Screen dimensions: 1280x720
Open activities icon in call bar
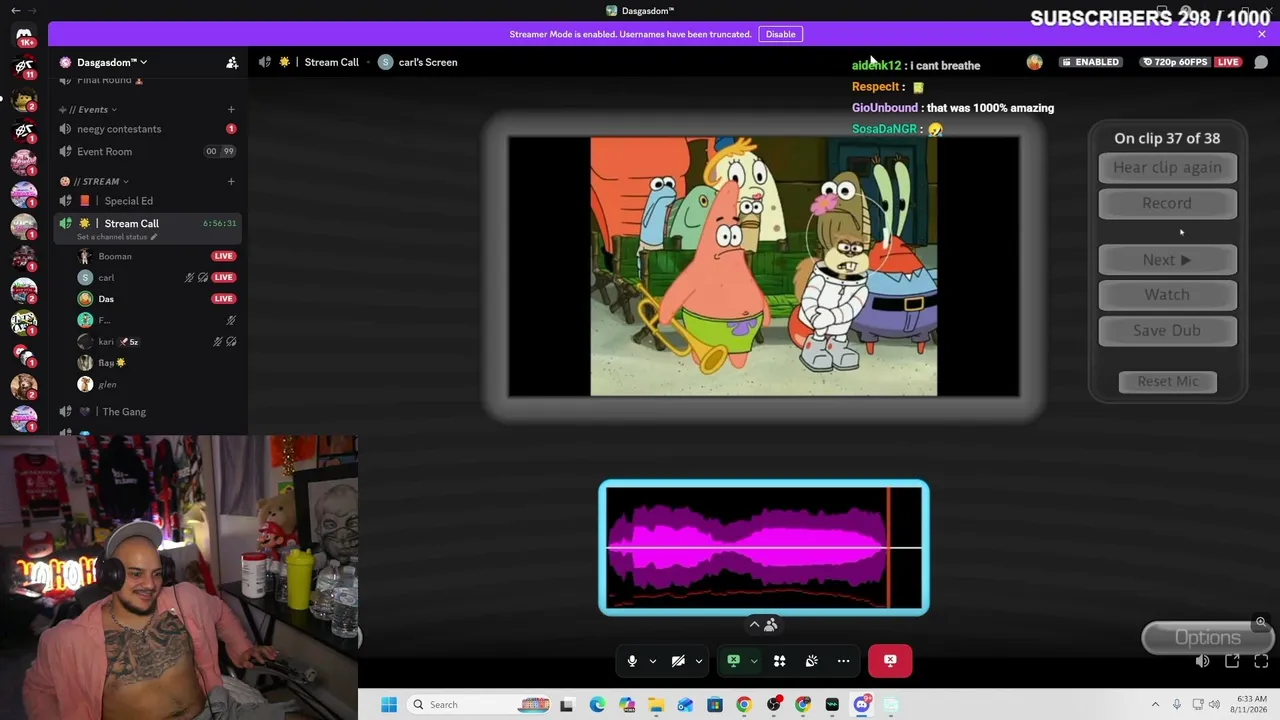pos(780,661)
